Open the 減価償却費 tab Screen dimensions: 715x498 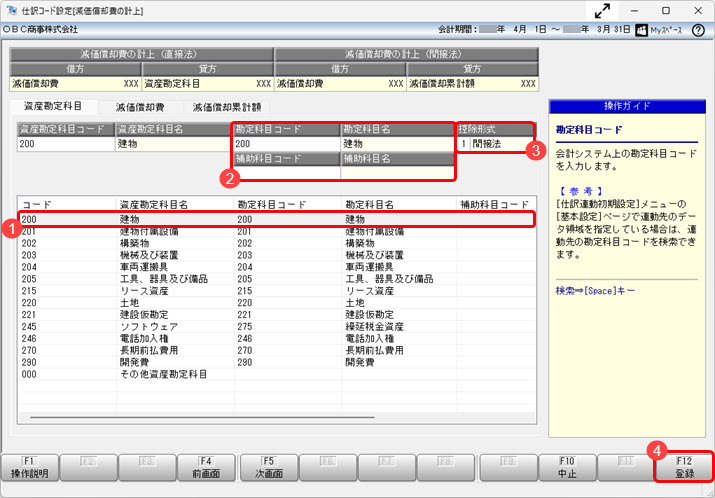click(138, 106)
